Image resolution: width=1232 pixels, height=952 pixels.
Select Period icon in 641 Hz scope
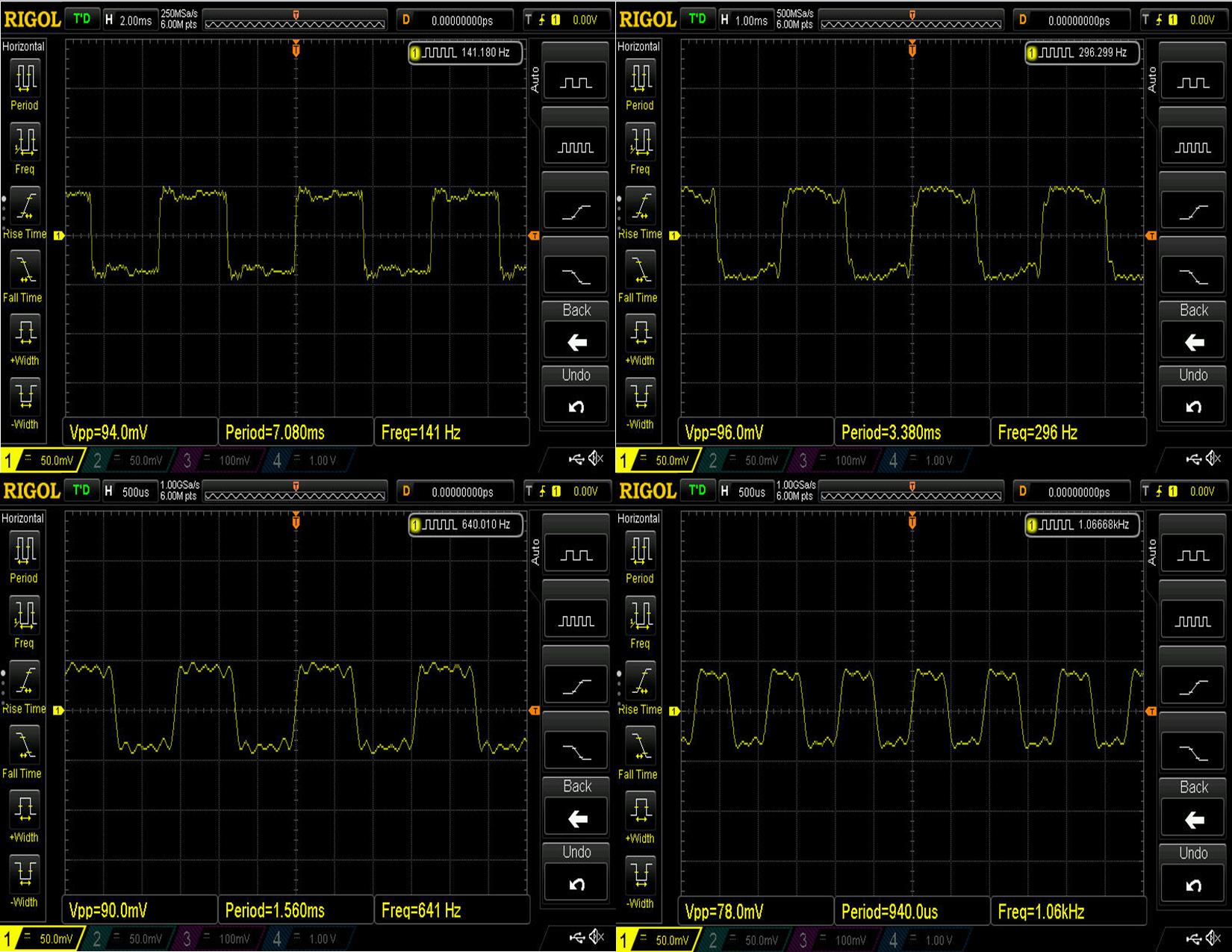click(x=25, y=550)
